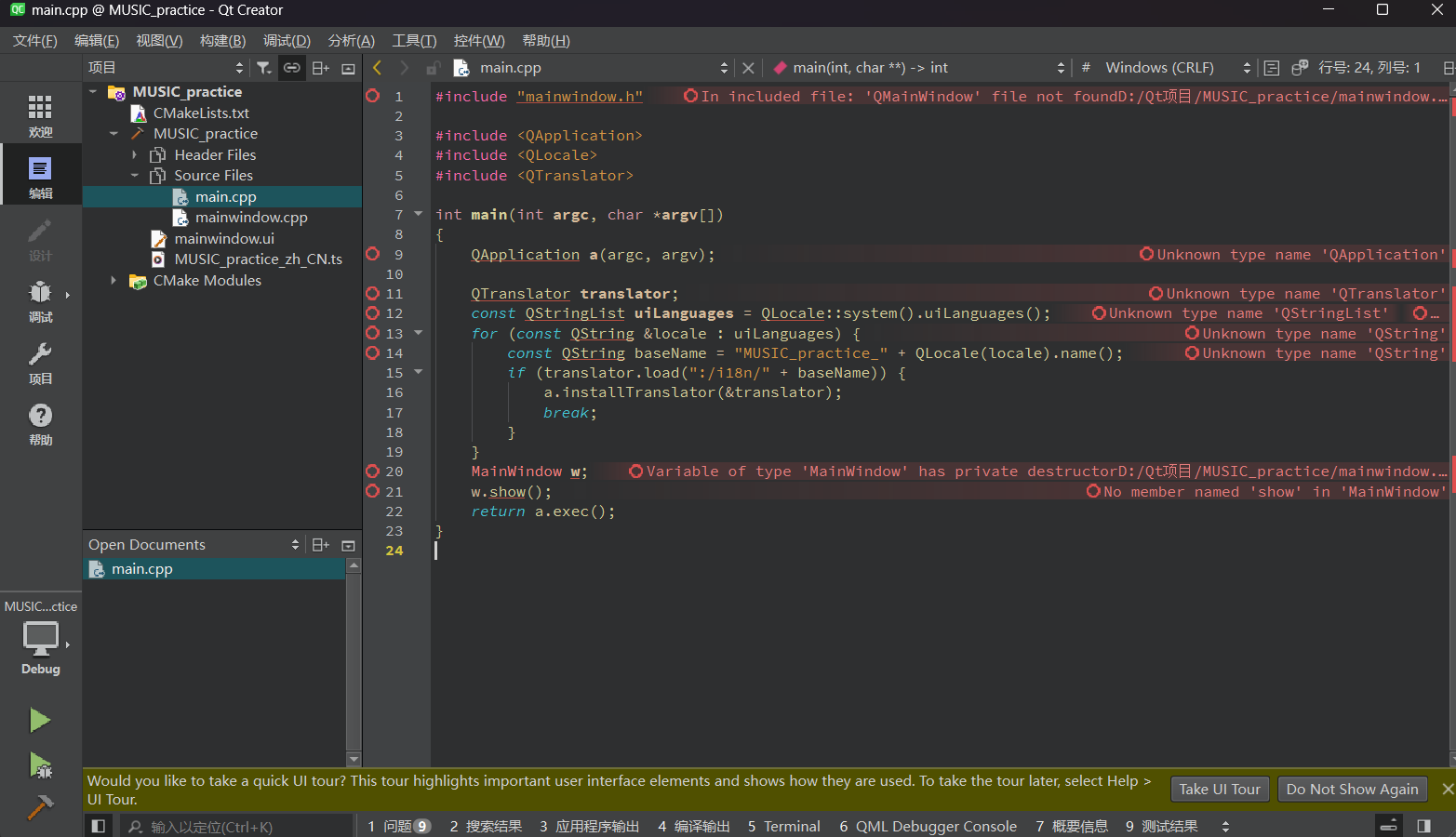1456x837 pixels.
Task: Open the 项目 view selector dropdown
Action: [166, 68]
